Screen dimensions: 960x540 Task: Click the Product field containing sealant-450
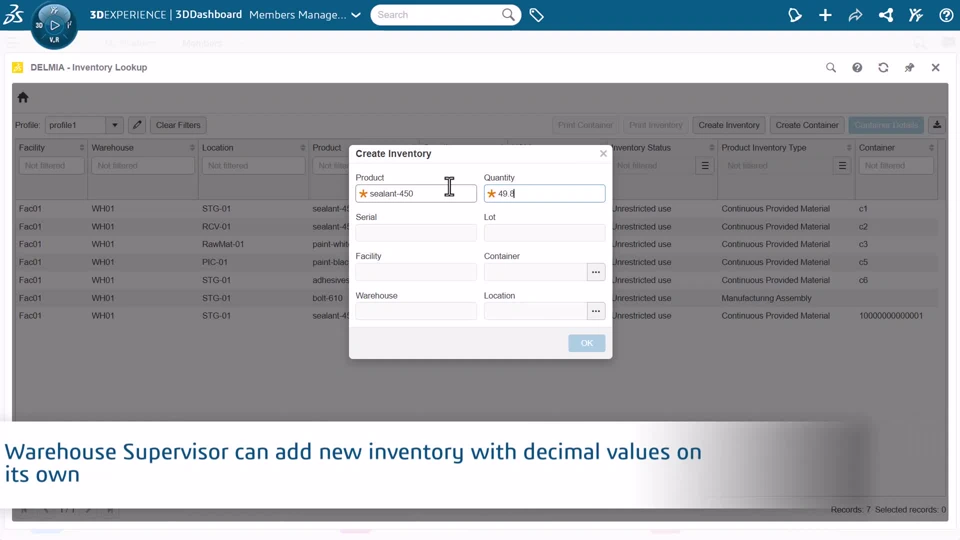[416, 193]
